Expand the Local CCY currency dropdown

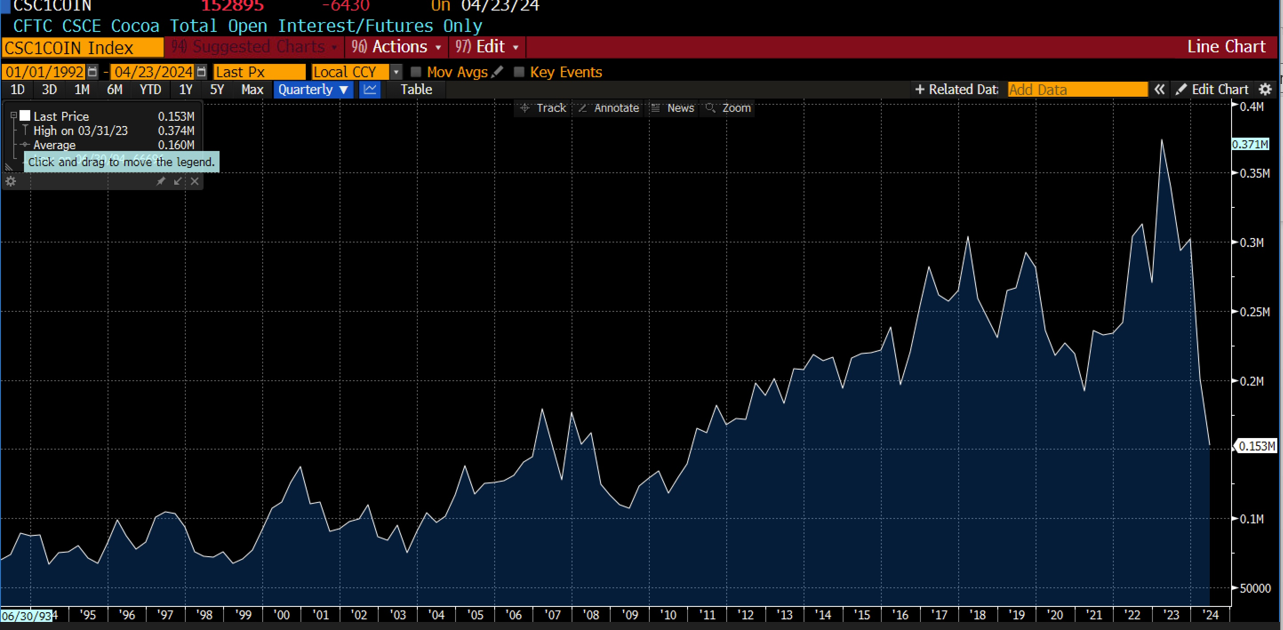[x=396, y=72]
